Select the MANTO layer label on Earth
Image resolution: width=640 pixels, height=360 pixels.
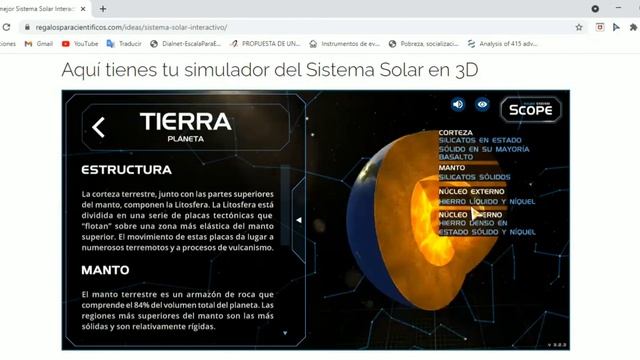tap(452, 168)
